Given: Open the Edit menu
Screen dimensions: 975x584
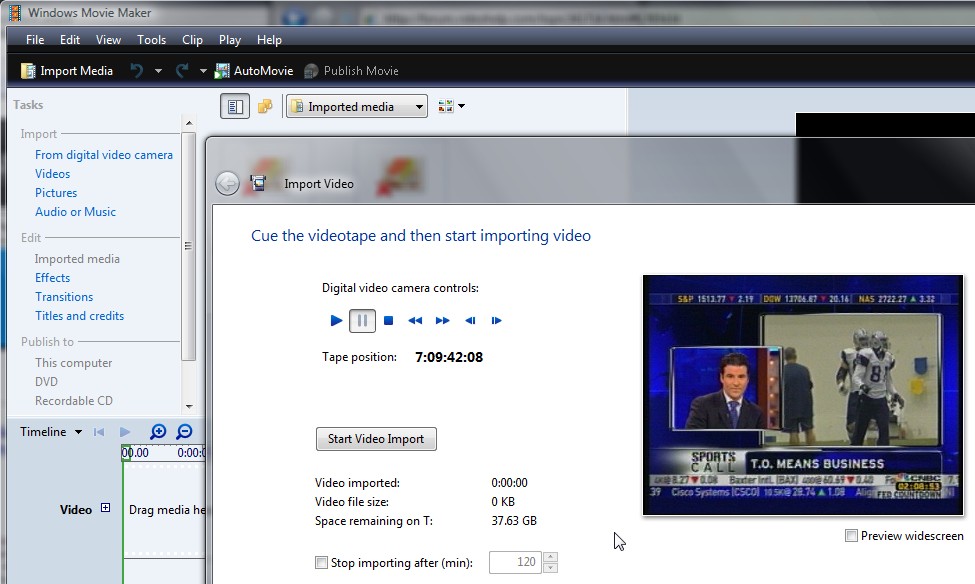Looking at the screenshot, I should [70, 40].
